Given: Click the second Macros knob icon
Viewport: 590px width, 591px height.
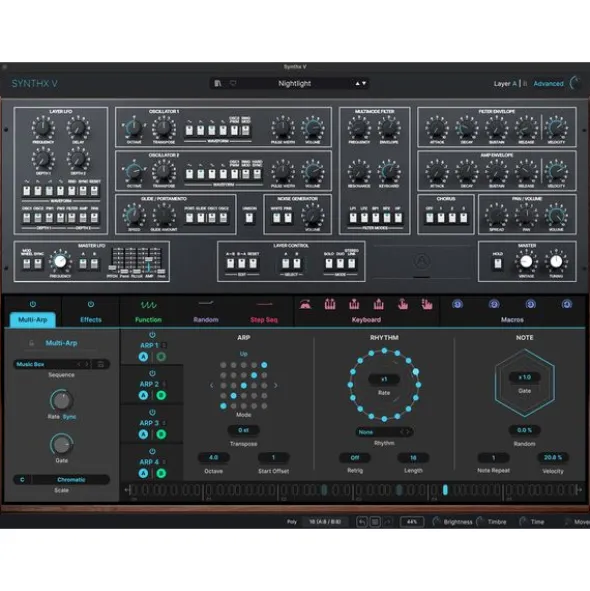Looking at the screenshot, I should [x=494, y=304].
